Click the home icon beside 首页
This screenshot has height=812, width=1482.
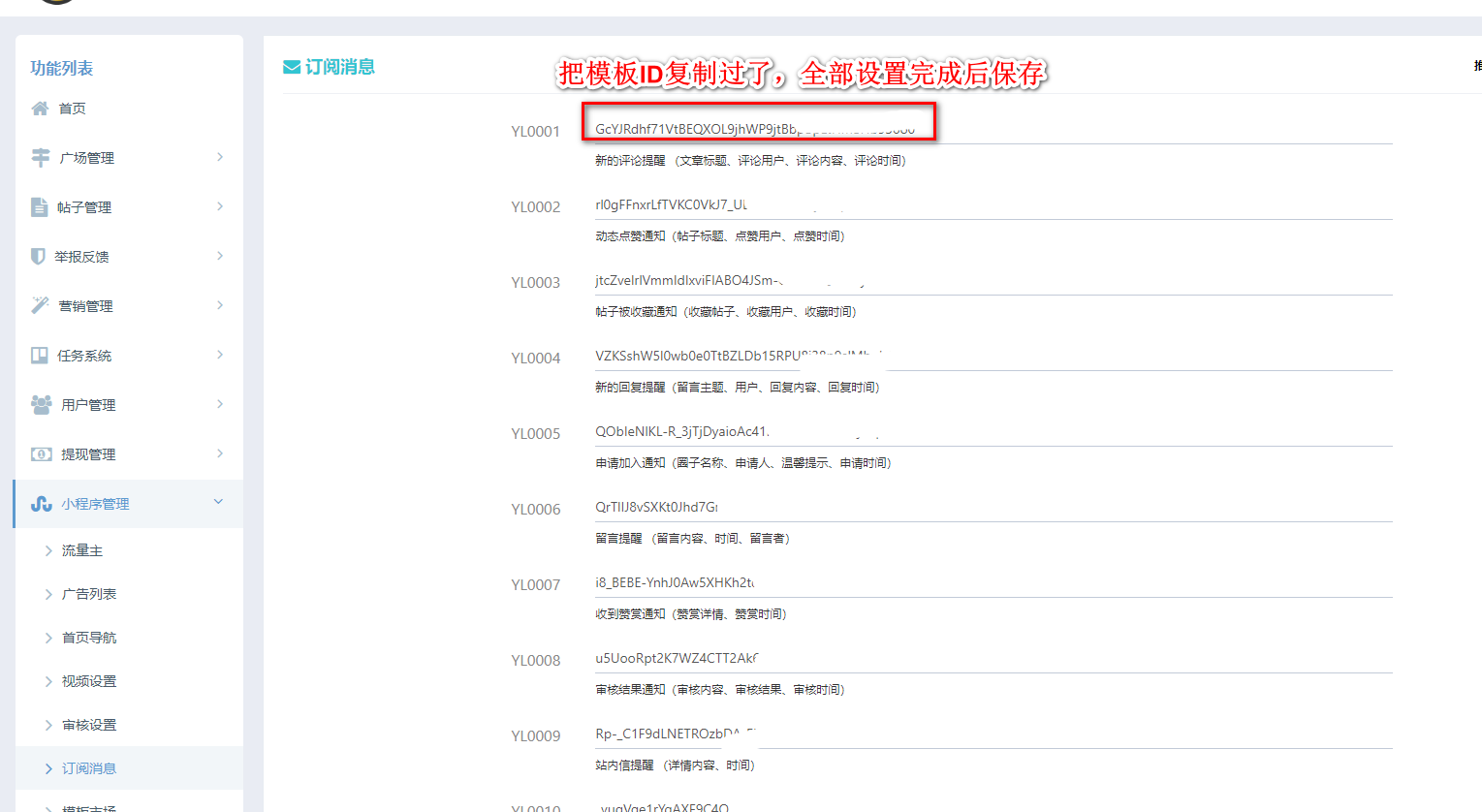(x=40, y=109)
